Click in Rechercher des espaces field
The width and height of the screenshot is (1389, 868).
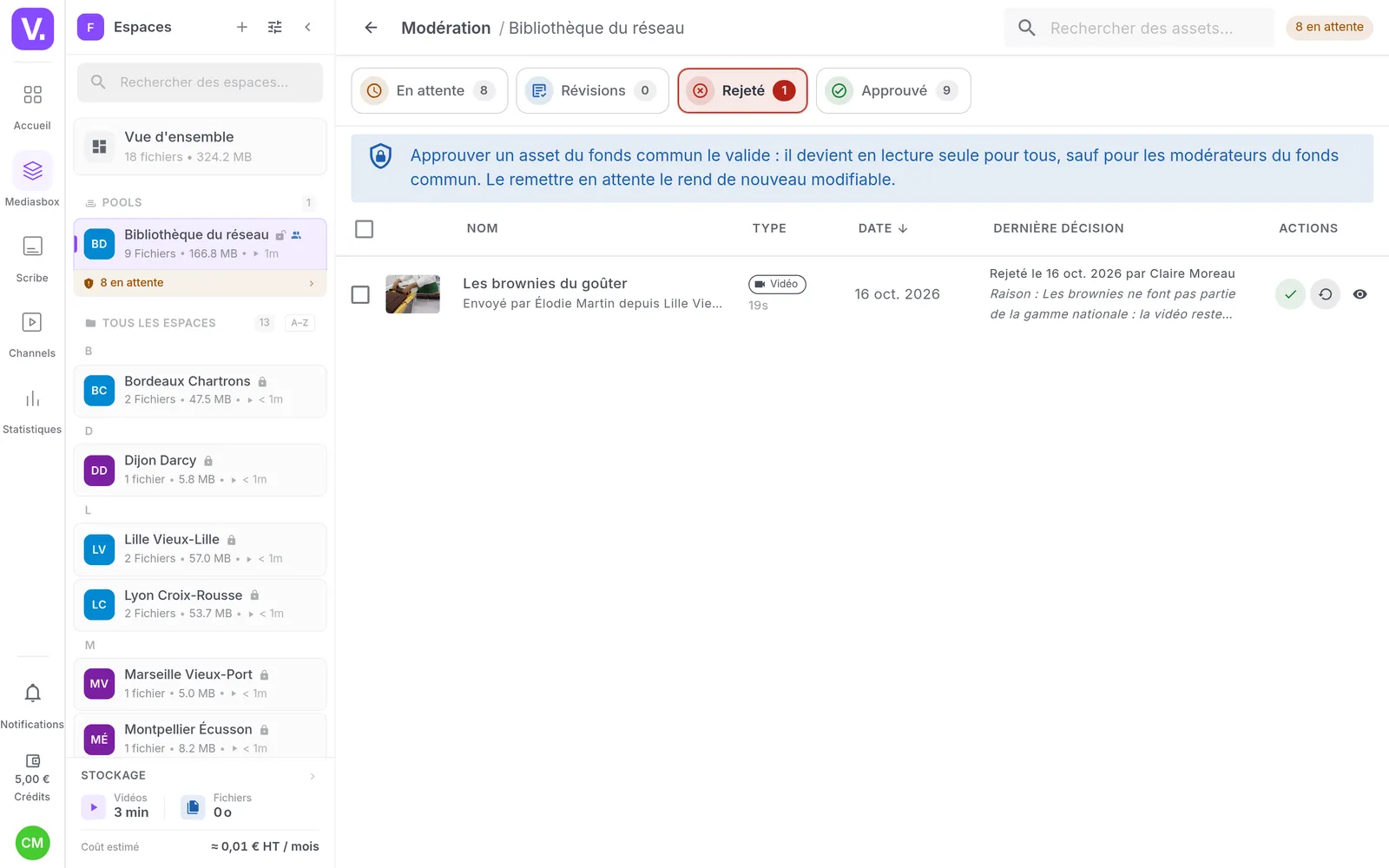click(x=201, y=82)
